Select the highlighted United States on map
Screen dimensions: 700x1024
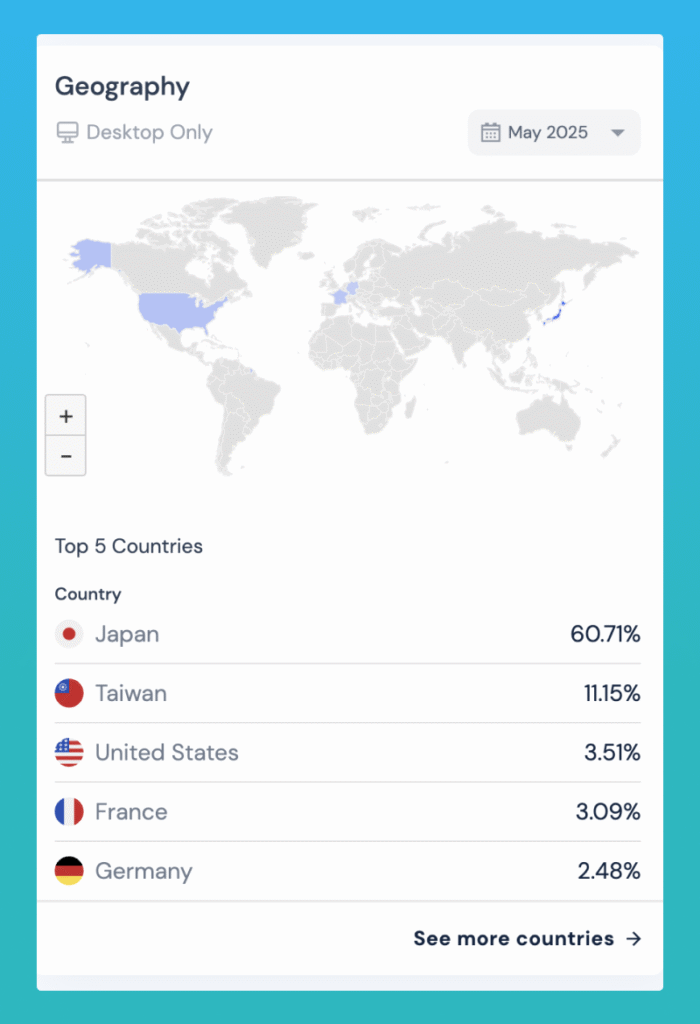pyautogui.click(x=180, y=310)
